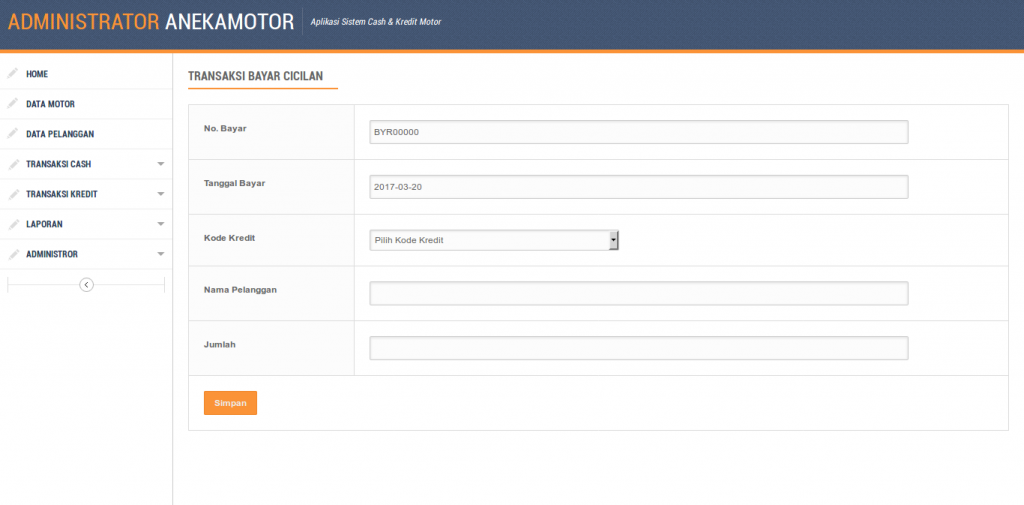Click the pencil icon beside LAPORAN
This screenshot has width=1024, height=505.
pyautogui.click(x=12, y=224)
